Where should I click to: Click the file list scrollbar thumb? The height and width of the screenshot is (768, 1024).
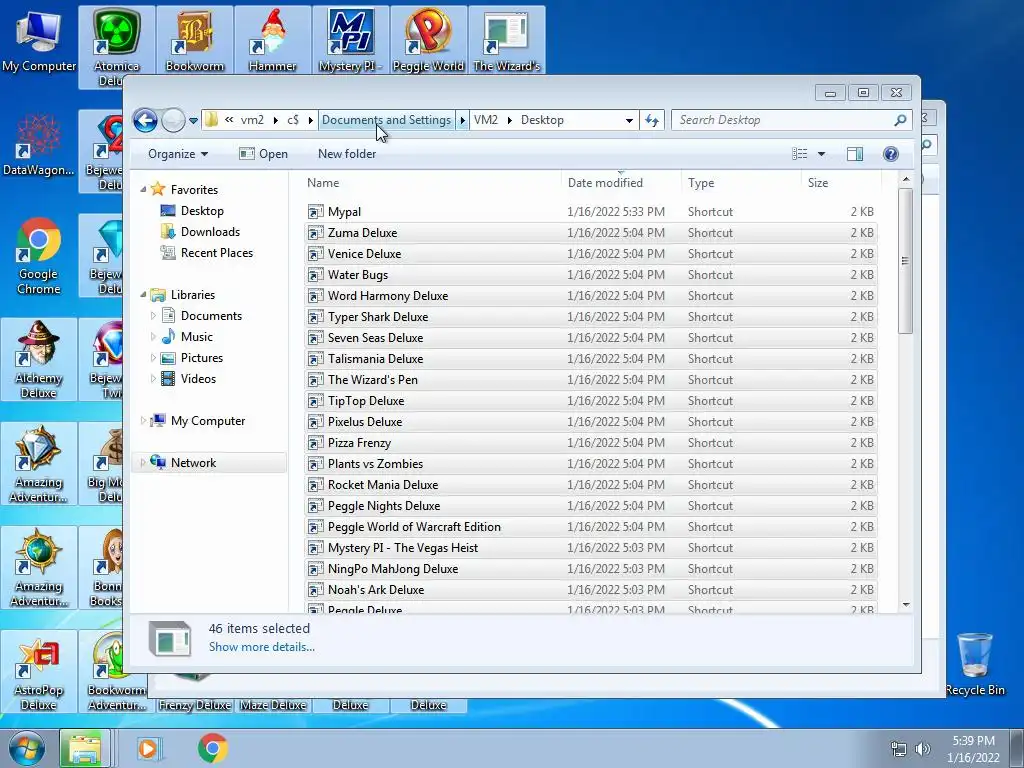click(x=905, y=261)
